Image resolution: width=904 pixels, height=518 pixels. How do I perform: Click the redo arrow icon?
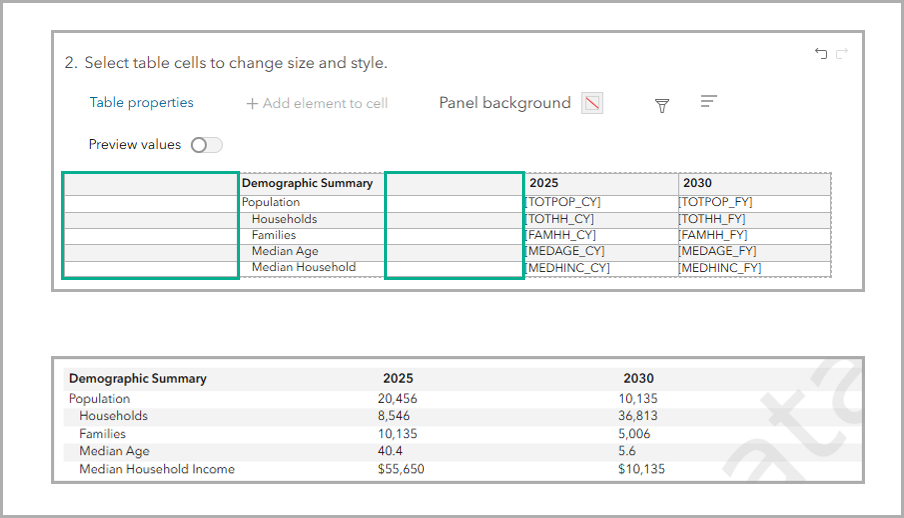pos(842,54)
